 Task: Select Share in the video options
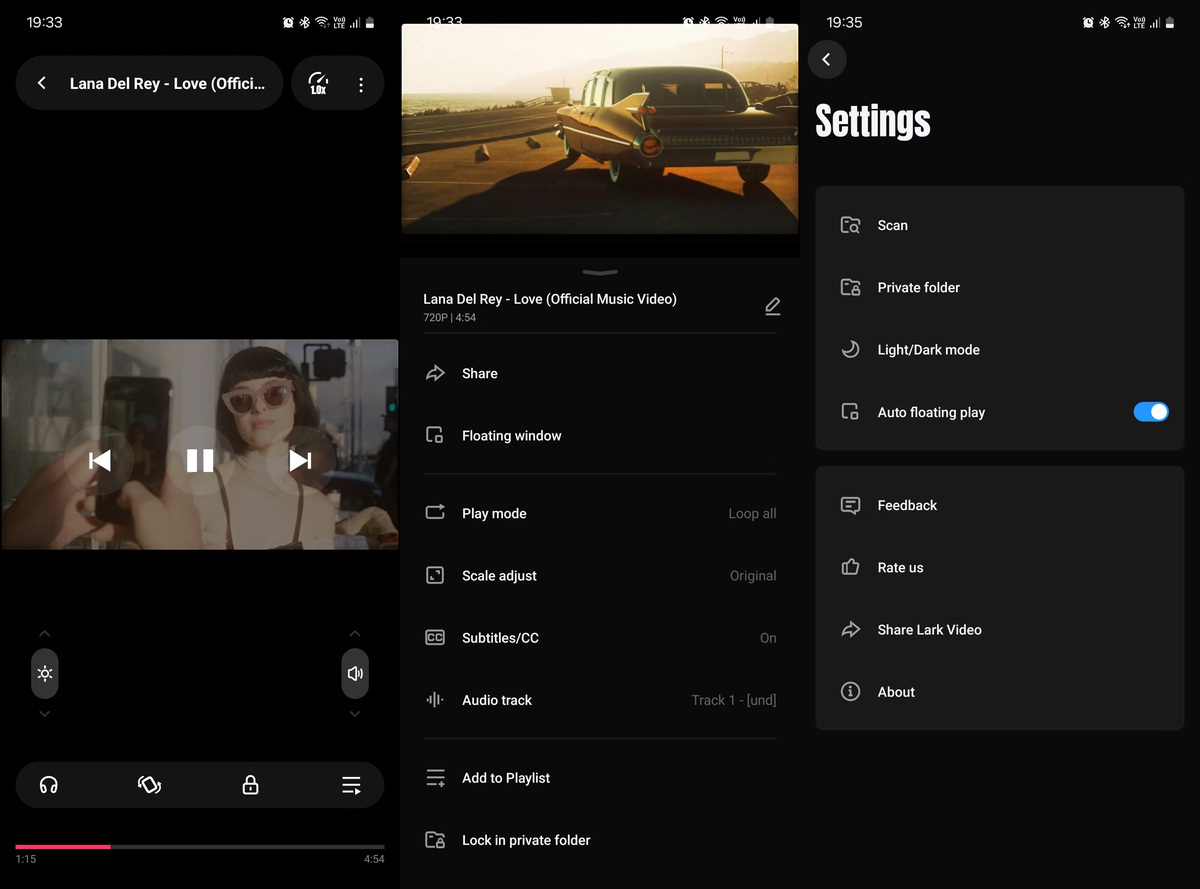600,373
